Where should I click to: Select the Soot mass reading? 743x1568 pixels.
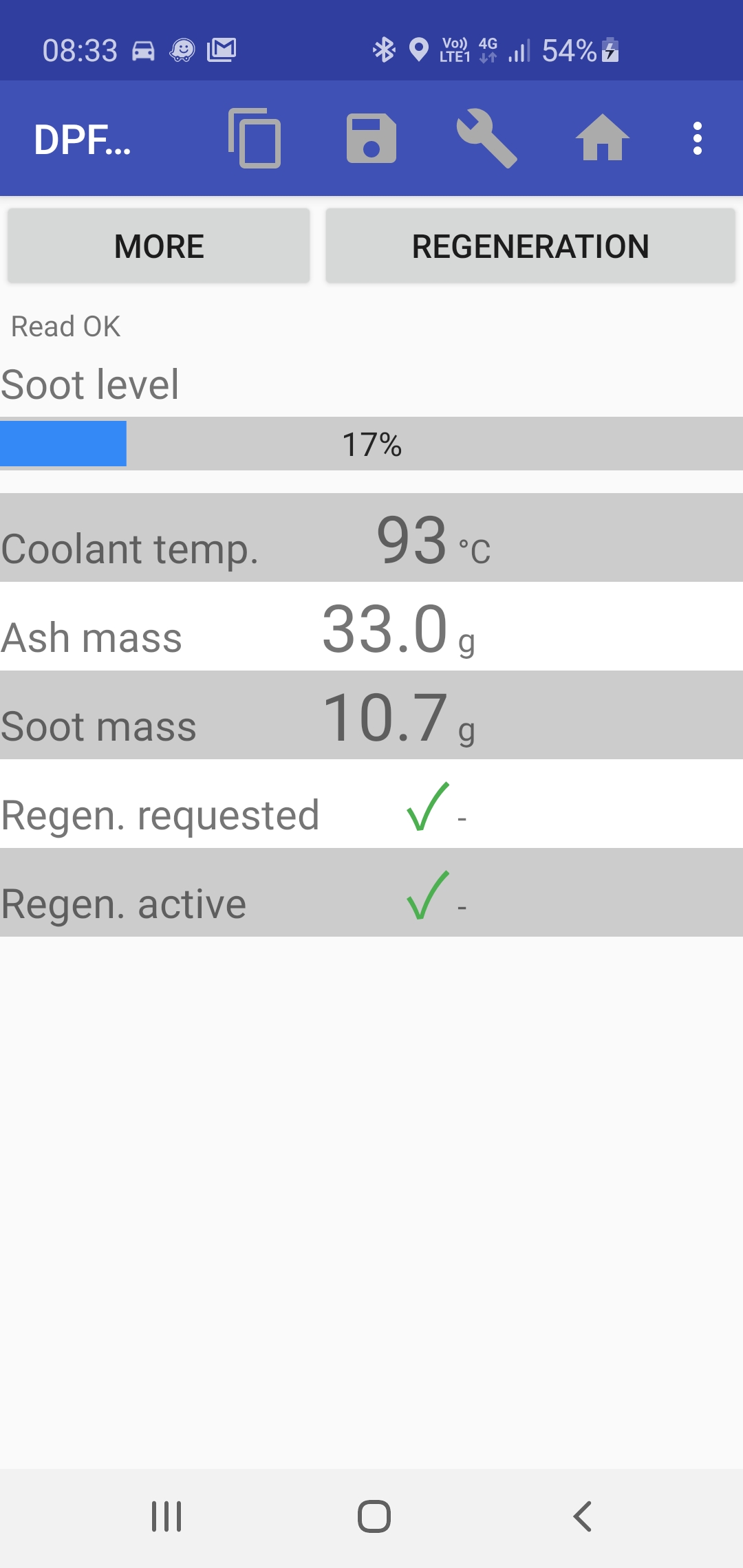385,717
